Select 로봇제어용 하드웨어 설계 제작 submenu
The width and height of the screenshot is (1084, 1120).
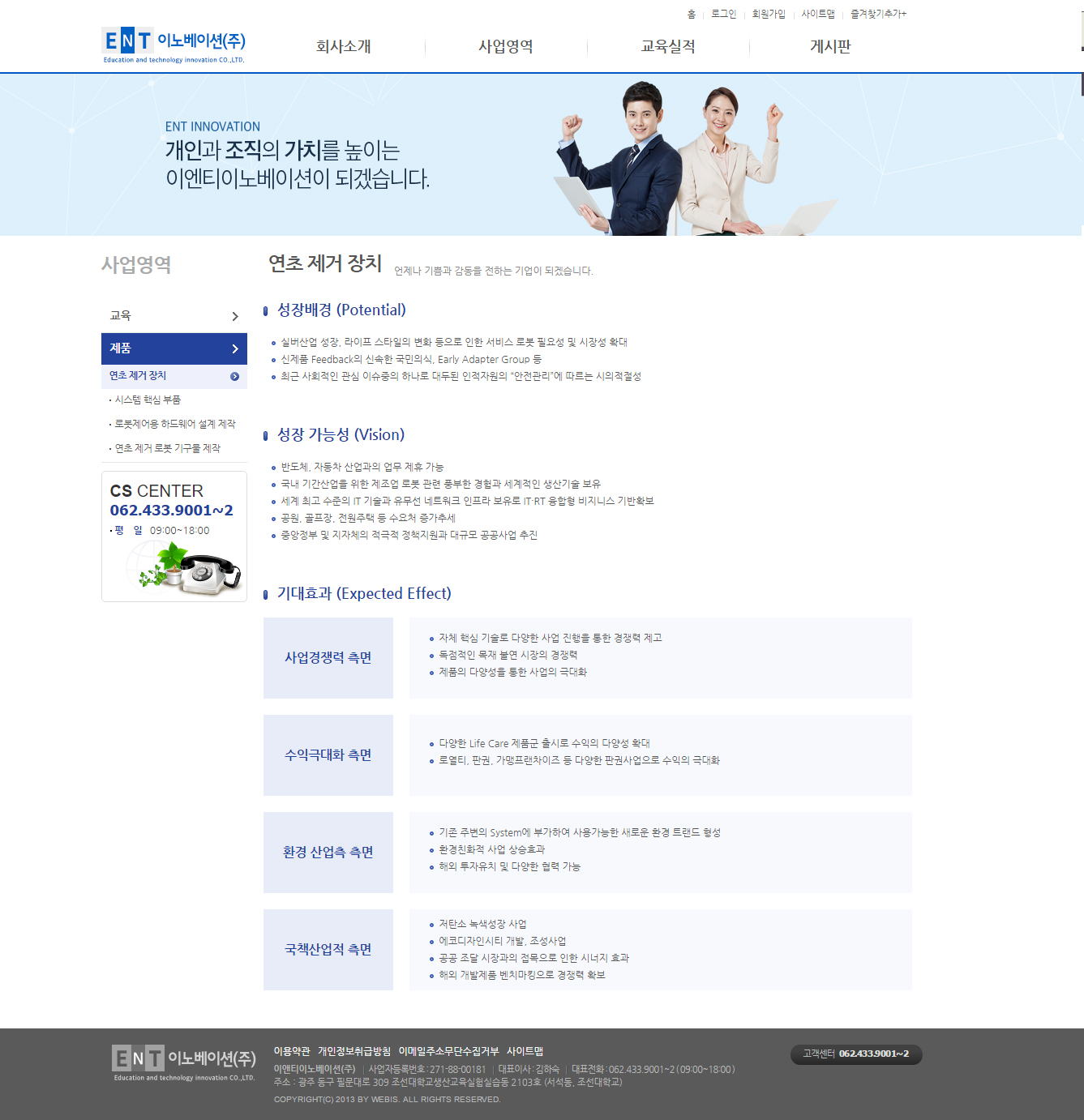[x=174, y=424]
